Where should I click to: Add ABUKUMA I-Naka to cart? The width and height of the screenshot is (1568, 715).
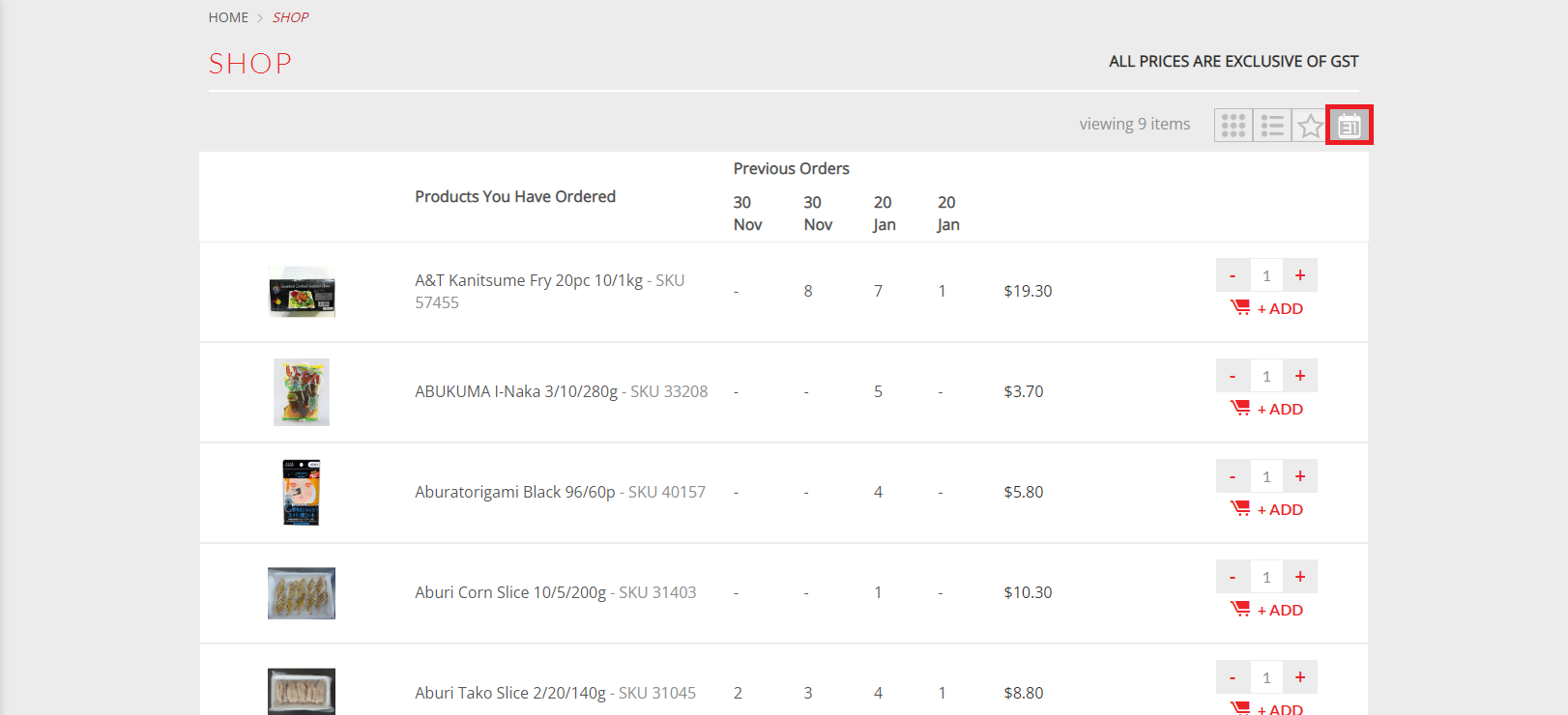[1266, 409]
